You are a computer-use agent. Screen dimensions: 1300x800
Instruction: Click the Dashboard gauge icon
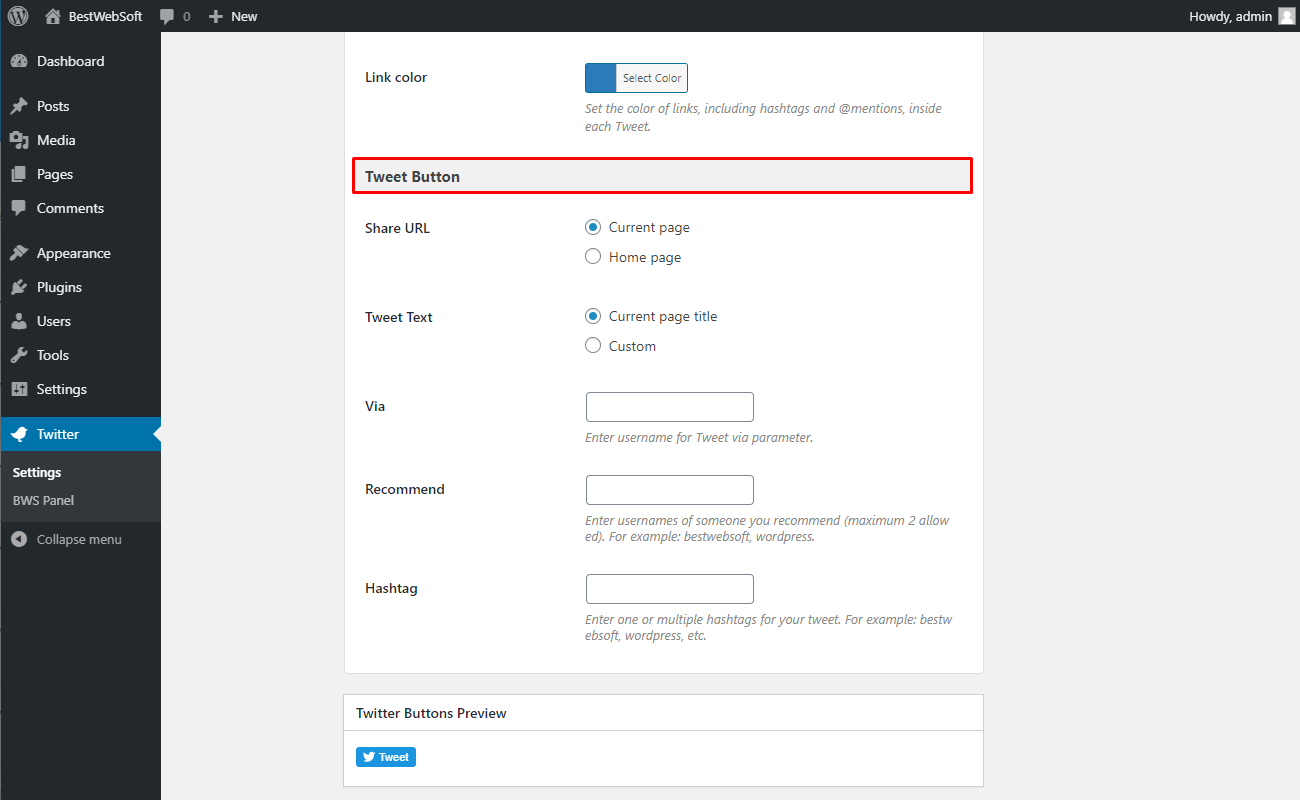[x=19, y=61]
